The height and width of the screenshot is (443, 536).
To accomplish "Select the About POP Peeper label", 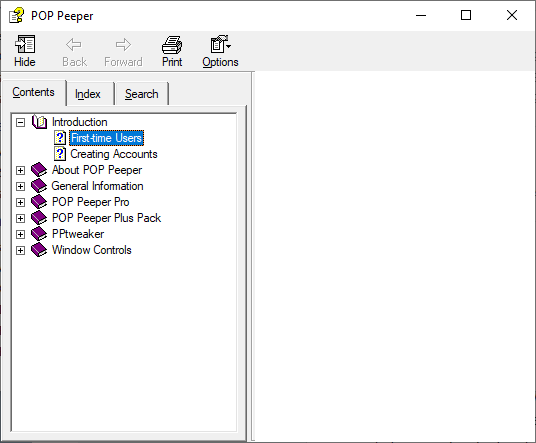I will (x=97, y=170).
